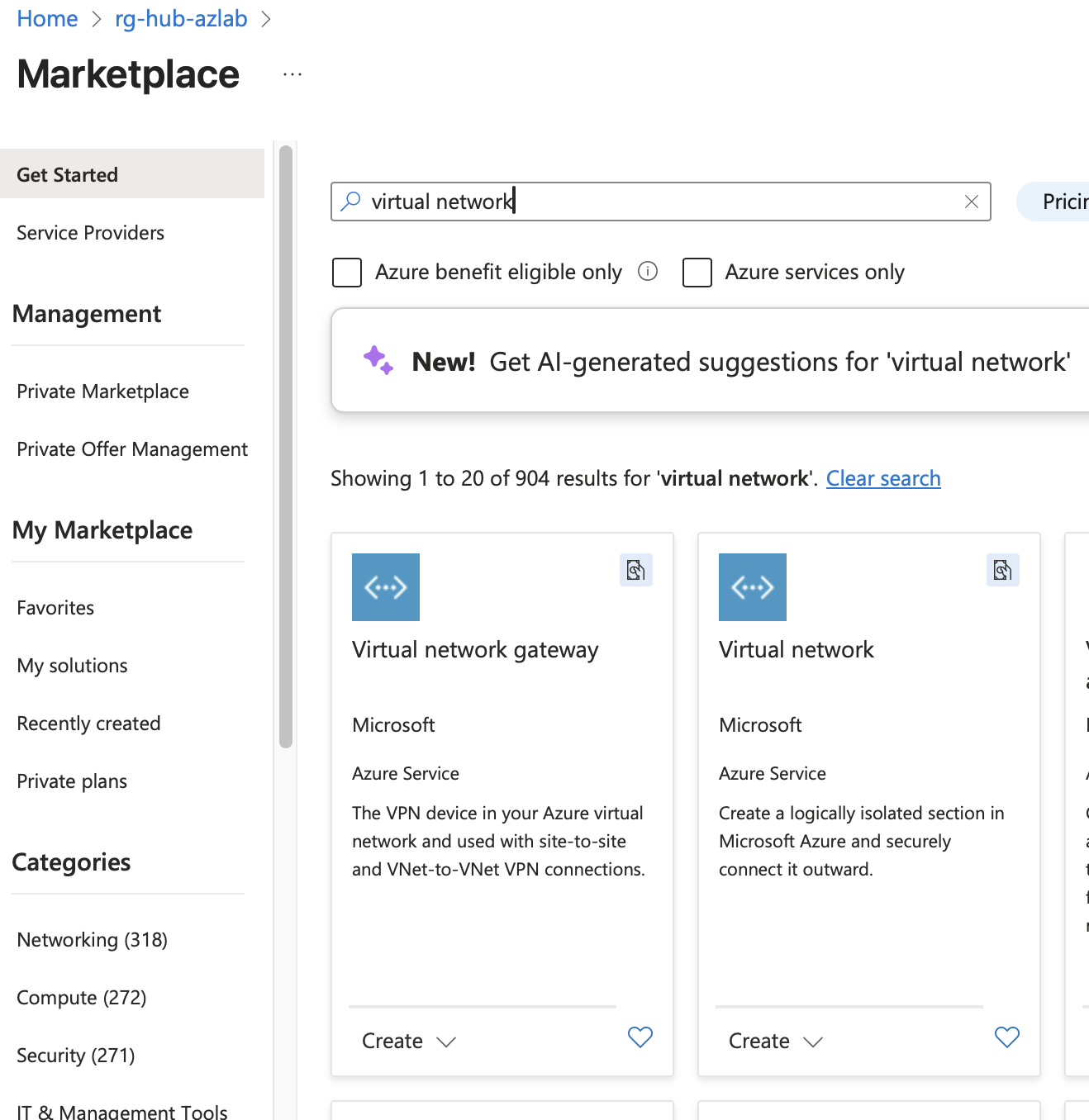Click Microsoft publisher on Virtual network gateway card
This screenshot has height=1120, width=1089.
point(393,725)
